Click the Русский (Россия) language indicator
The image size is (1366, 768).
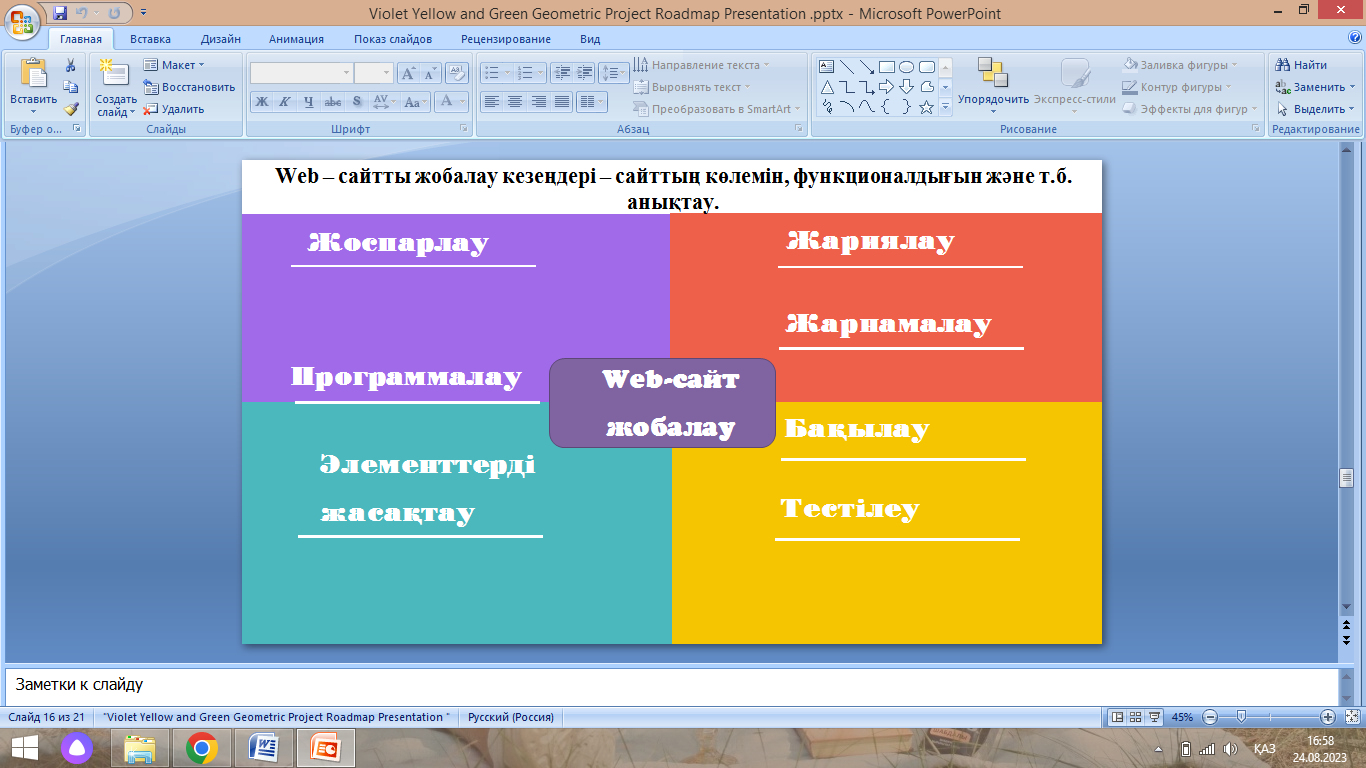pos(511,717)
